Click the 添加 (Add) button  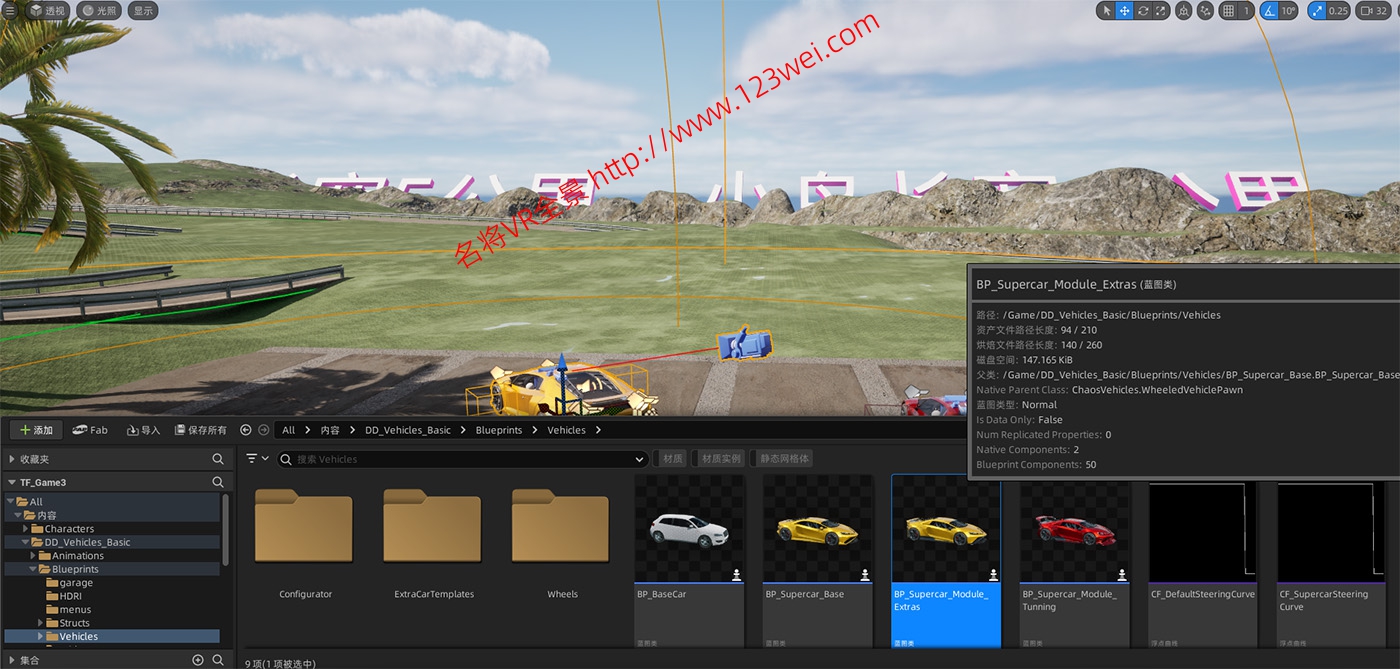(x=36, y=430)
